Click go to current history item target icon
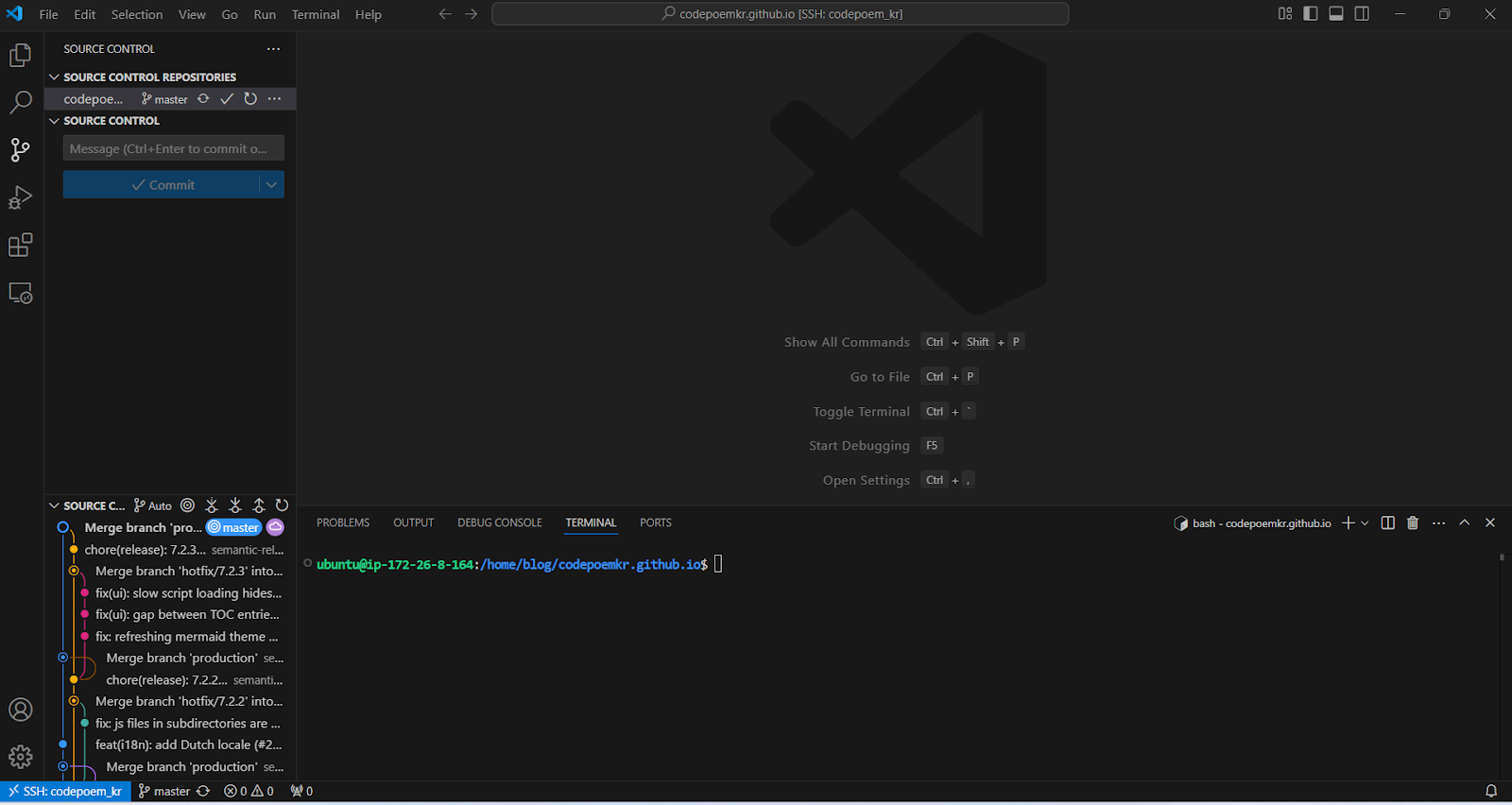 pyautogui.click(x=188, y=505)
